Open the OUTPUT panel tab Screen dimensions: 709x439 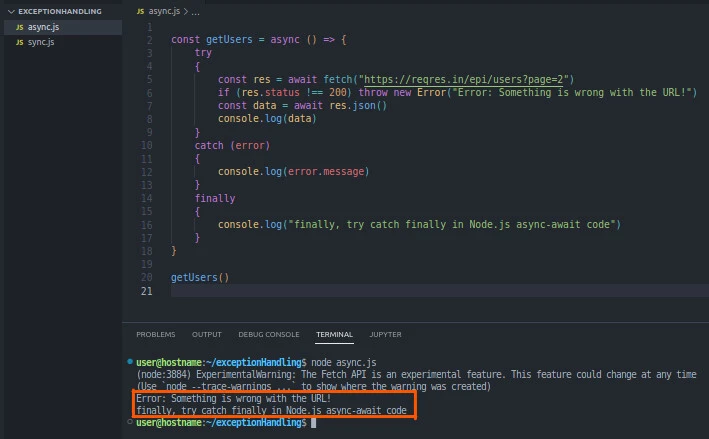point(206,334)
